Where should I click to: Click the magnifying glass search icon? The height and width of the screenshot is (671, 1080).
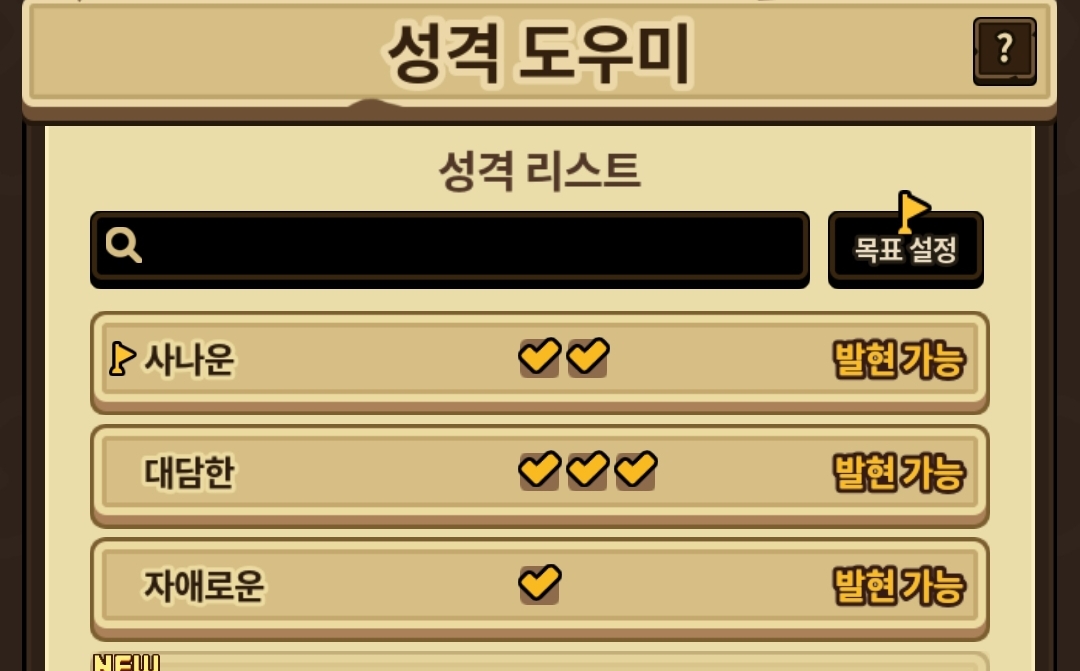124,245
